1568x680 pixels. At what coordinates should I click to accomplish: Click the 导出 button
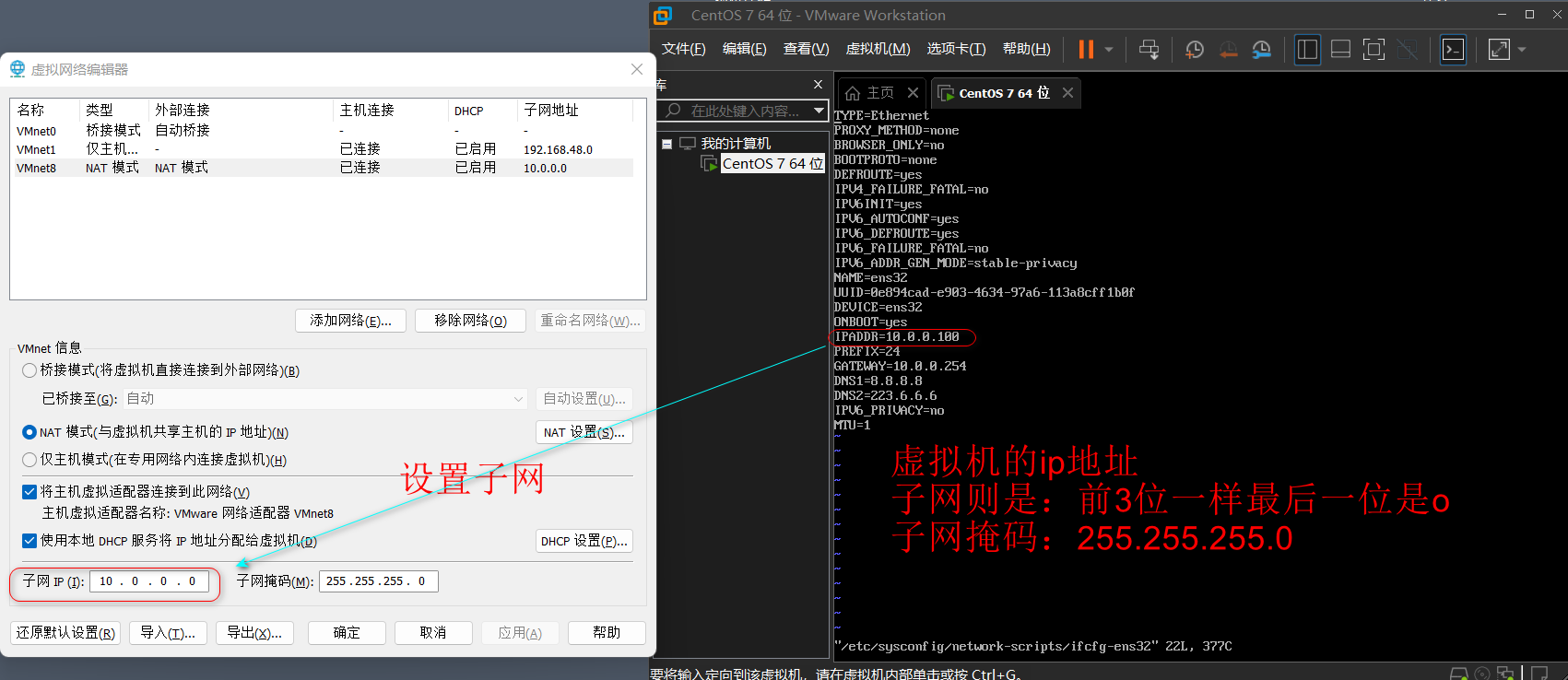(254, 633)
